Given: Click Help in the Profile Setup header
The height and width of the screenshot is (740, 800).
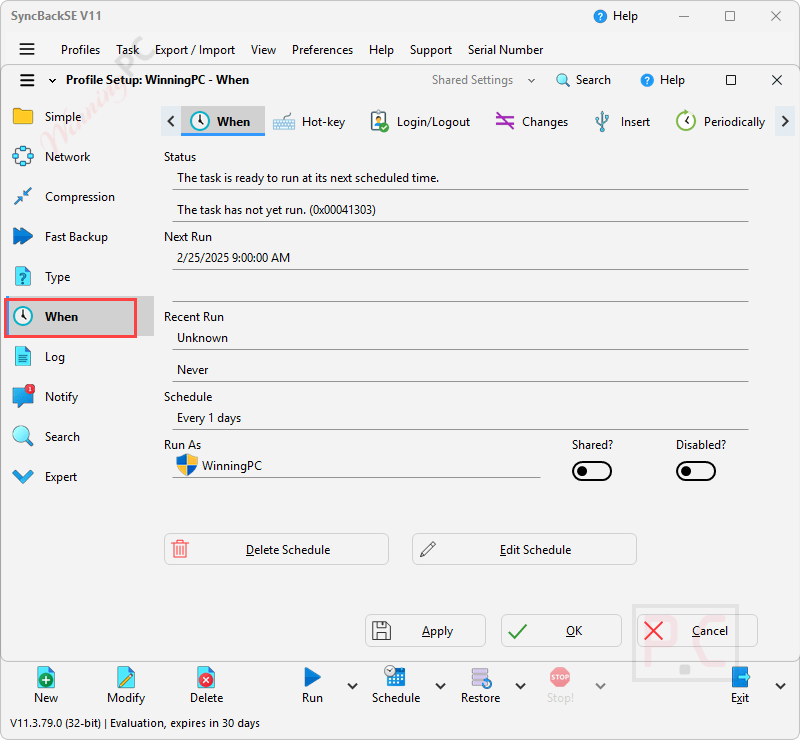Looking at the screenshot, I should [x=662, y=80].
